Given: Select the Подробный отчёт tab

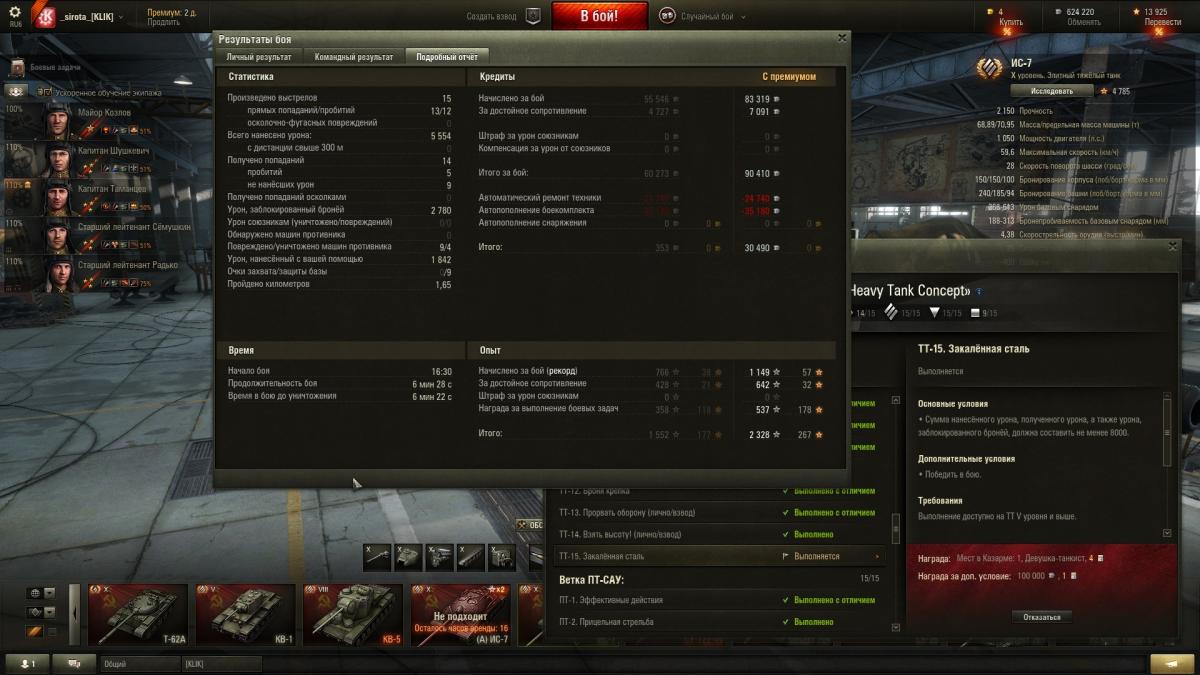Looking at the screenshot, I should 447,57.
